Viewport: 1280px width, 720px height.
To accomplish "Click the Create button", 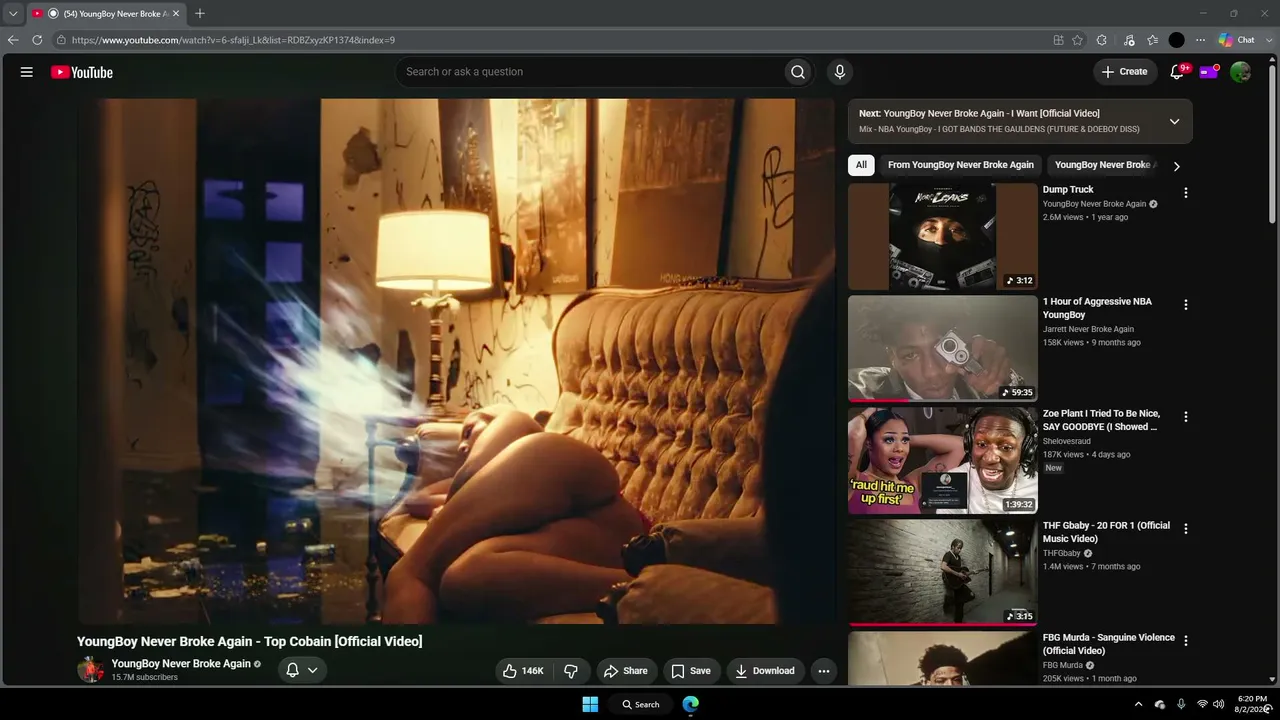I will 1125,72.
